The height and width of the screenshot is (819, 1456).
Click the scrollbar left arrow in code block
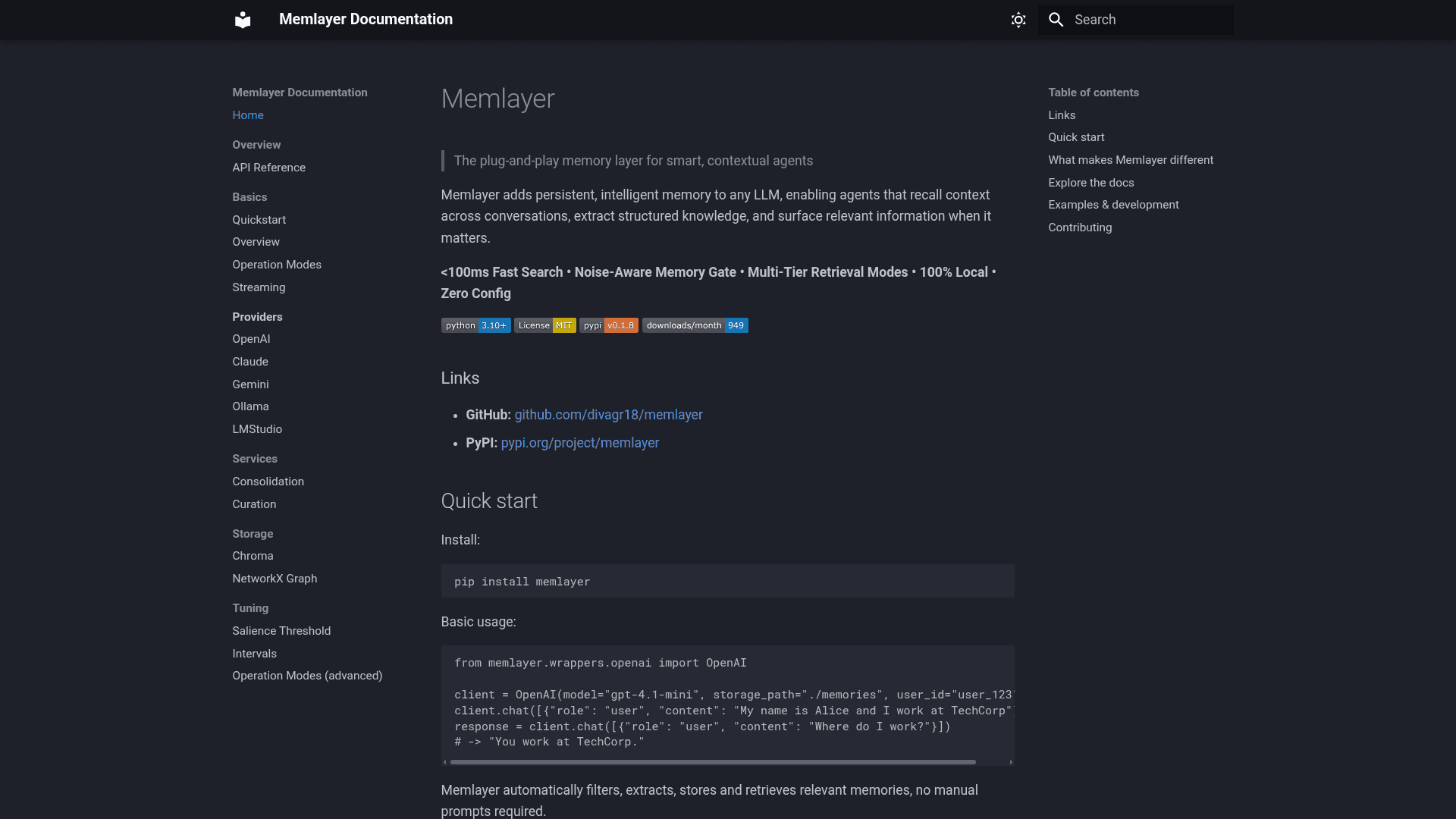click(445, 762)
